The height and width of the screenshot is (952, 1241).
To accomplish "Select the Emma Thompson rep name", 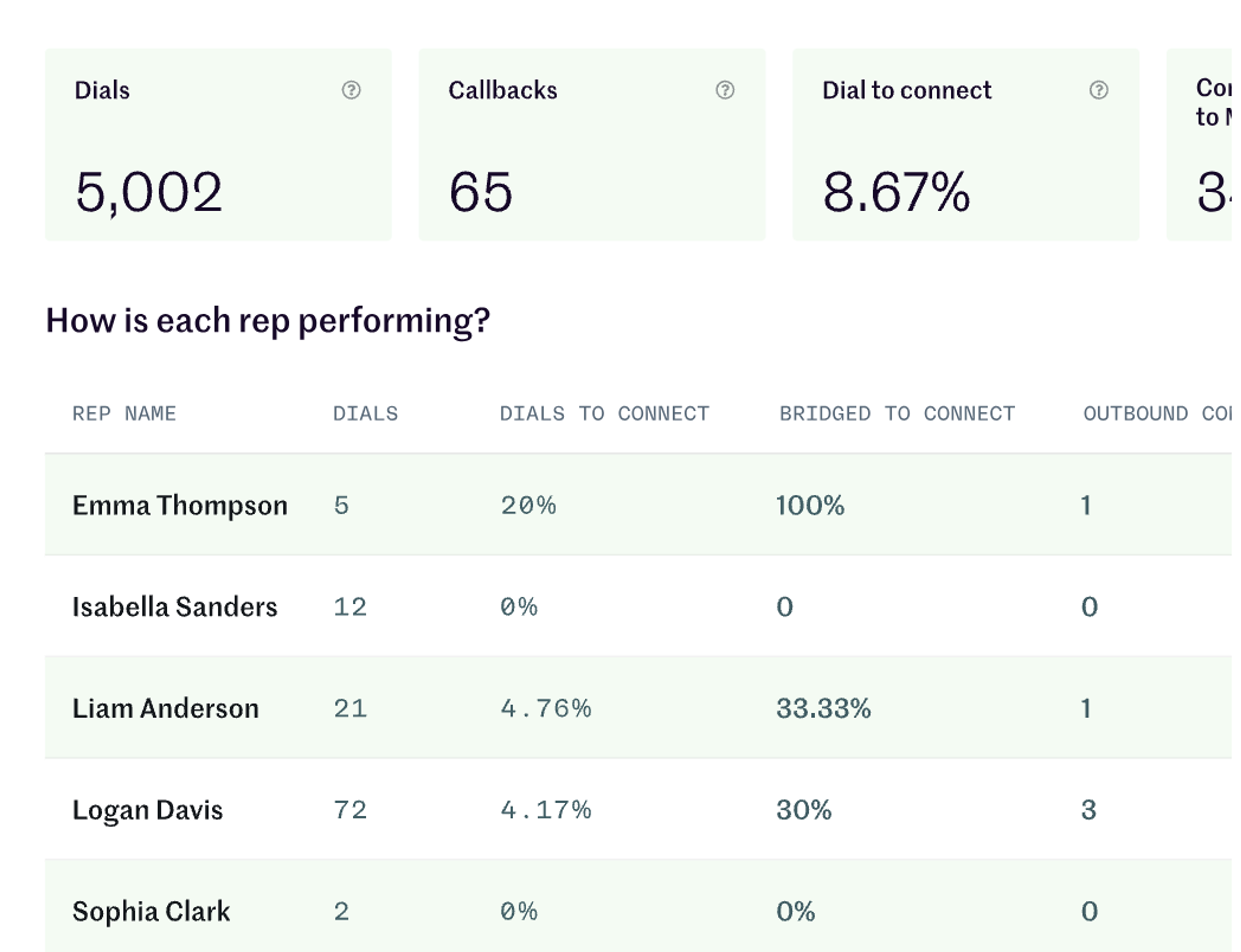I will pos(180,505).
